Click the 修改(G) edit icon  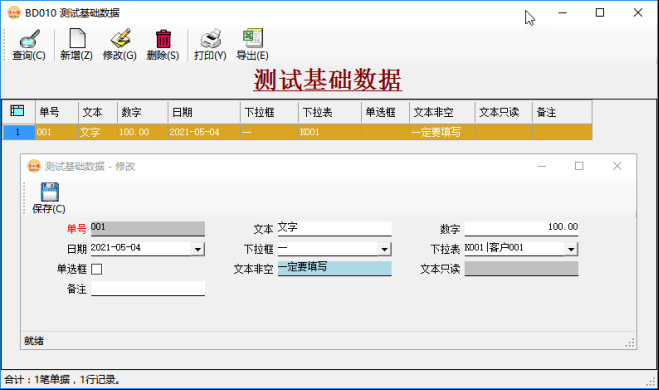121,39
